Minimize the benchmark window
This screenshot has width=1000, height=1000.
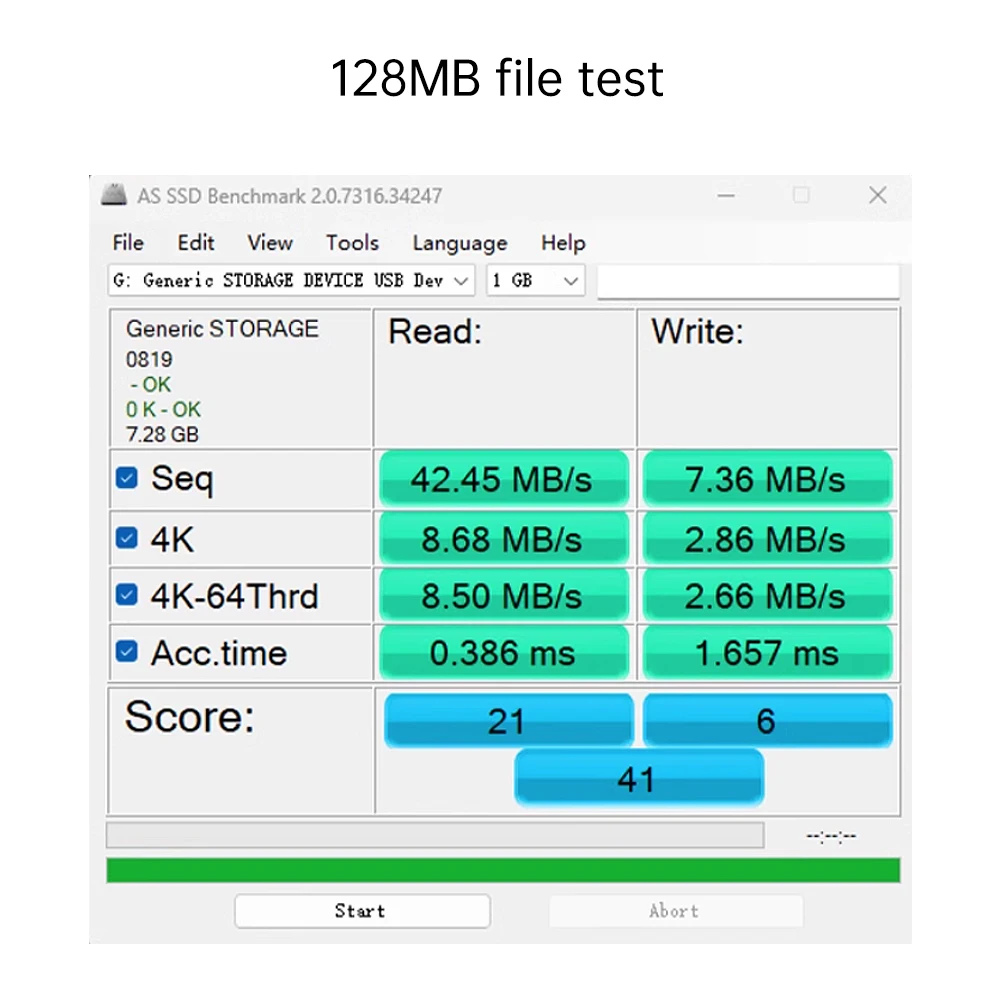(726, 195)
